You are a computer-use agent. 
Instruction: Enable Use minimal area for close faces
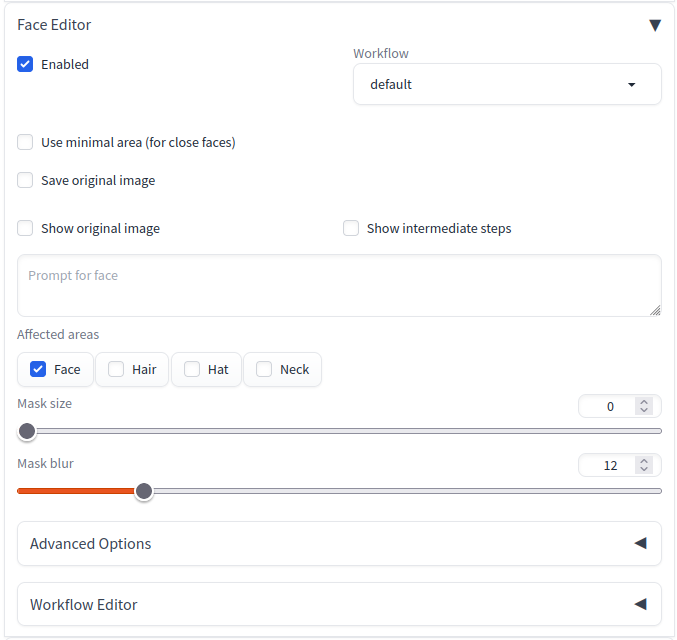(25, 142)
